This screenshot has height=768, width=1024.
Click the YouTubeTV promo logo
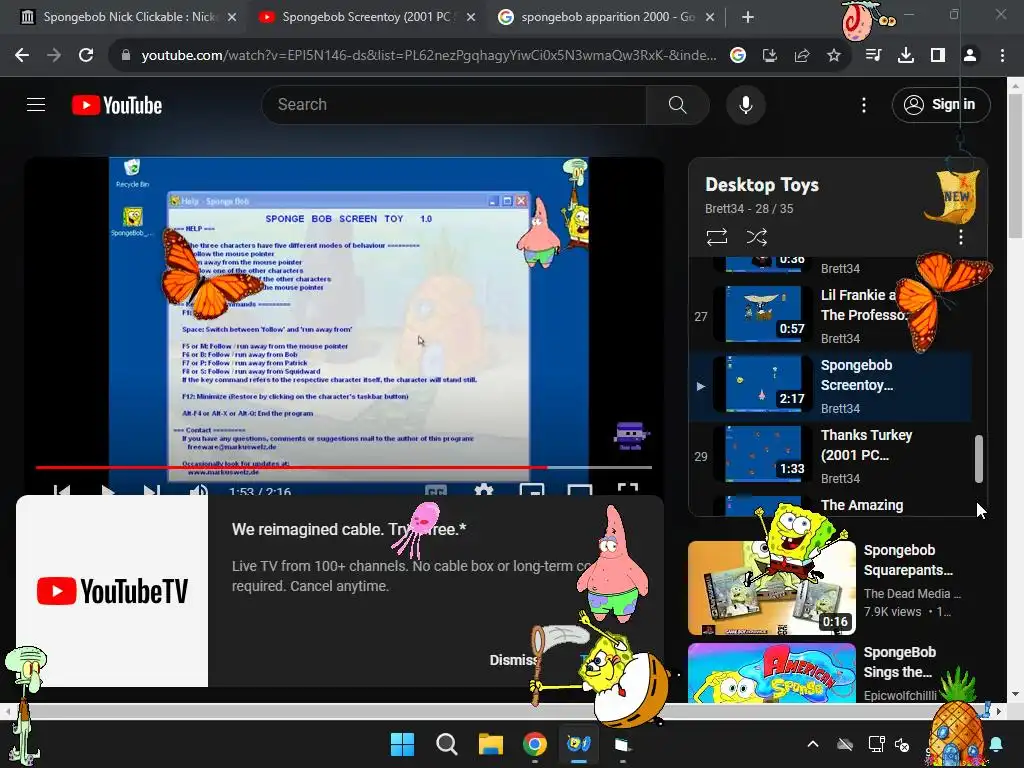coord(112,590)
